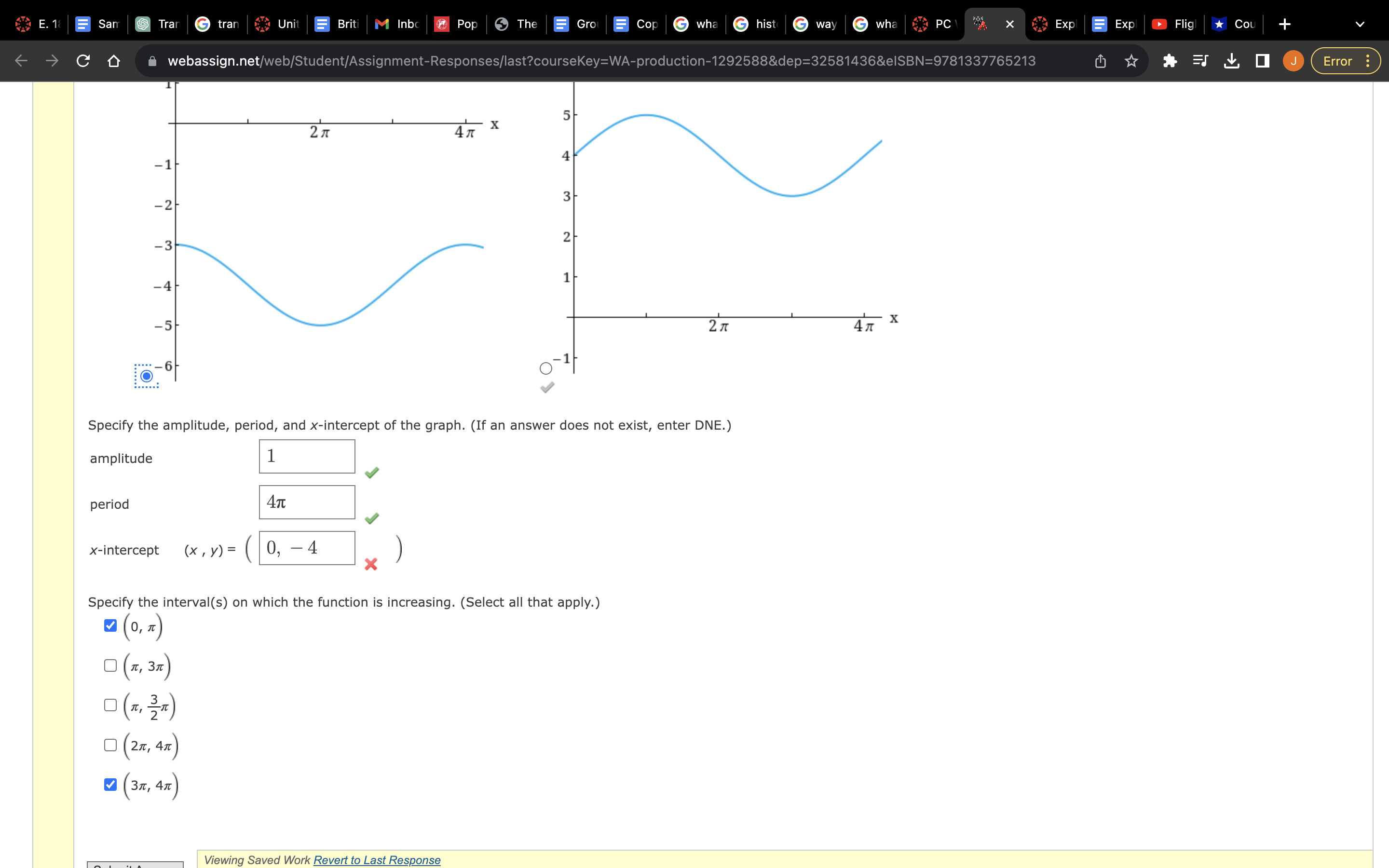Open a new browser tab

1285,24
